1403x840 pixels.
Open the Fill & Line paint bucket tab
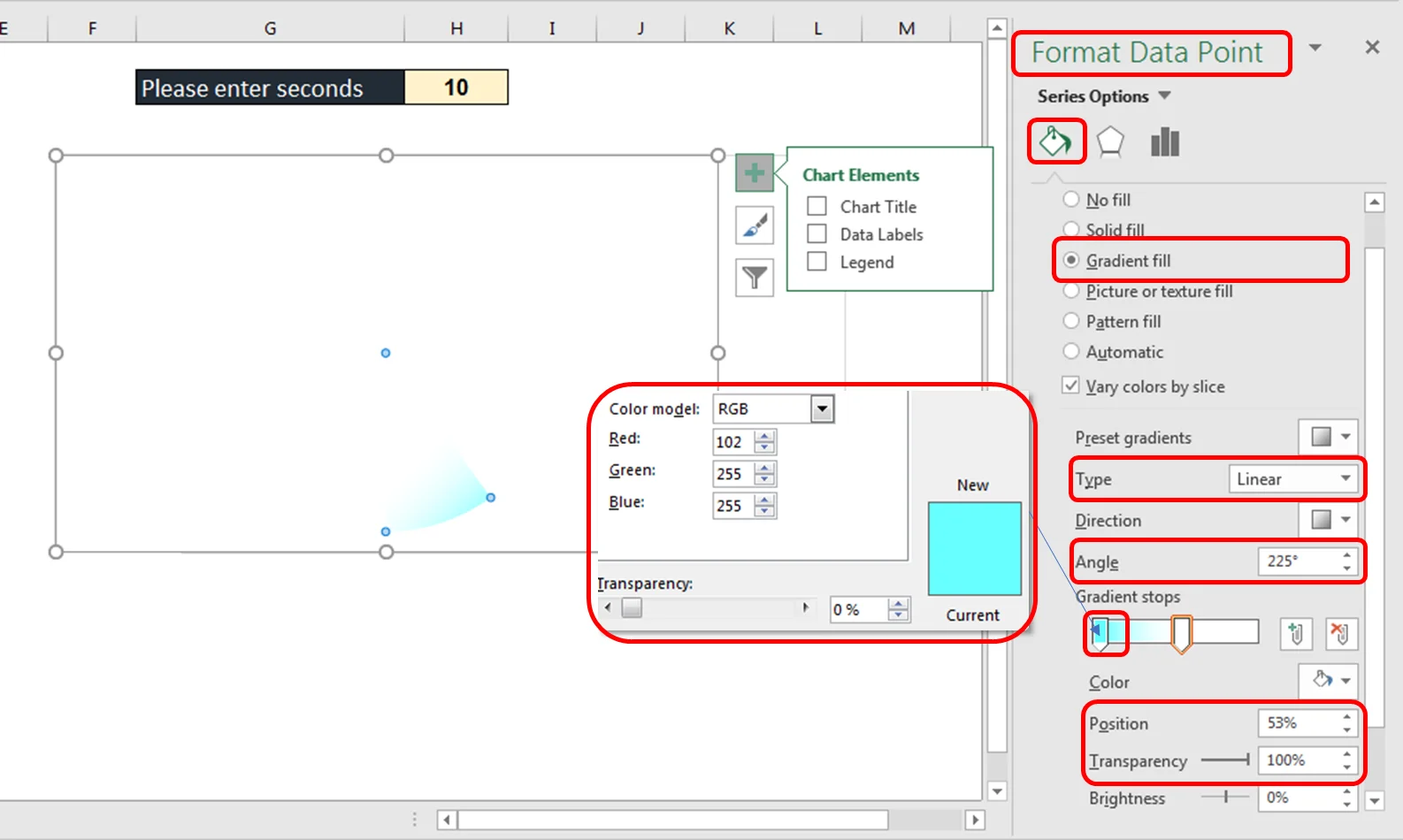1055,141
